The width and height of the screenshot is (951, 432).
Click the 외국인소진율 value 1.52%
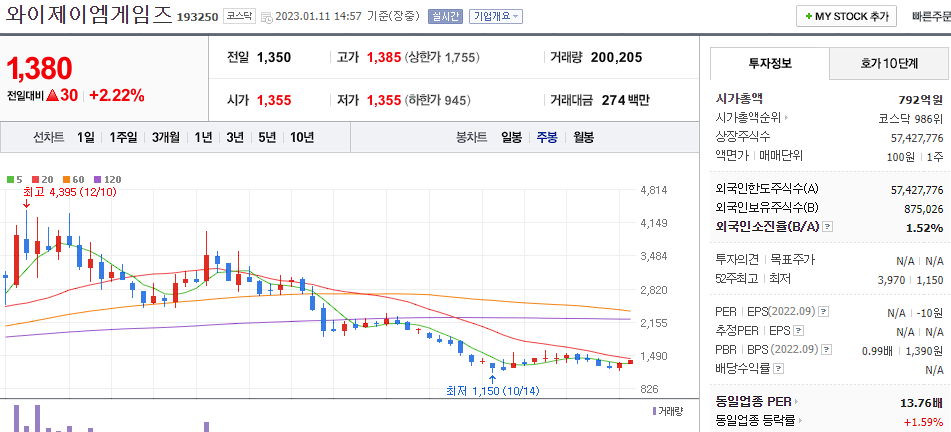click(925, 228)
